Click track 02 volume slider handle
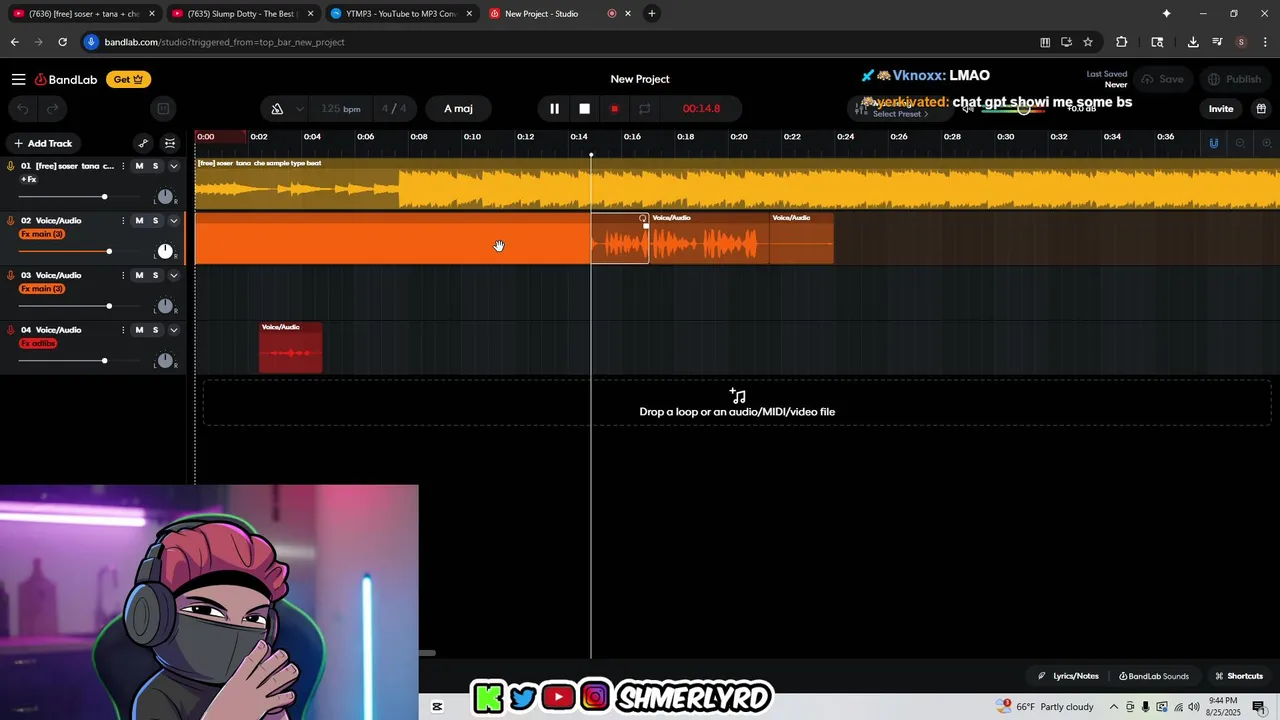This screenshot has height=720, width=1280. point(109,251)
